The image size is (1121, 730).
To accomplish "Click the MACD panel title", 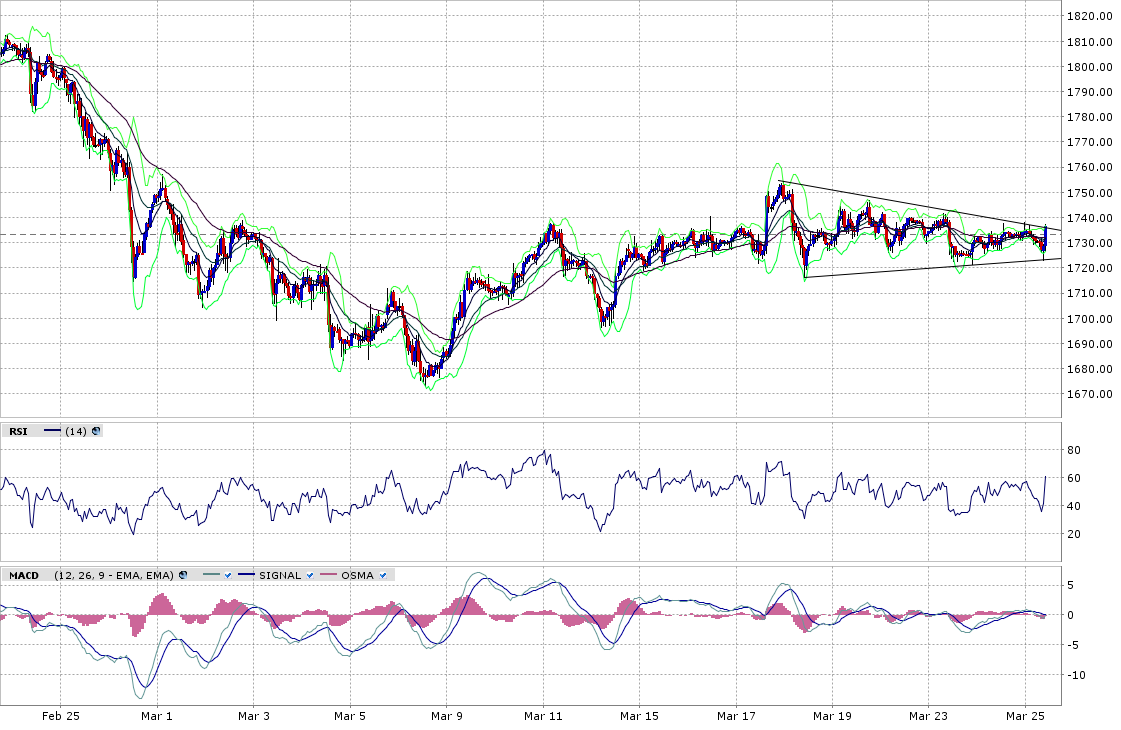I will (24, 575).
